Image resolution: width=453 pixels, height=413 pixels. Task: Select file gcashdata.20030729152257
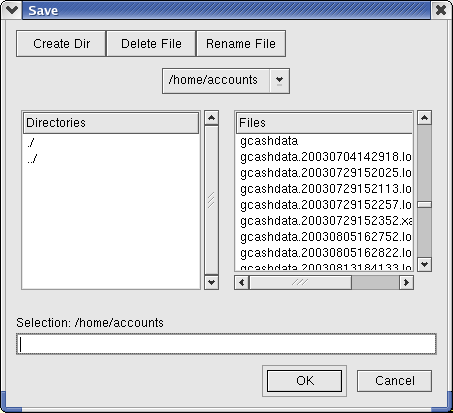click(x=324, y=204)
